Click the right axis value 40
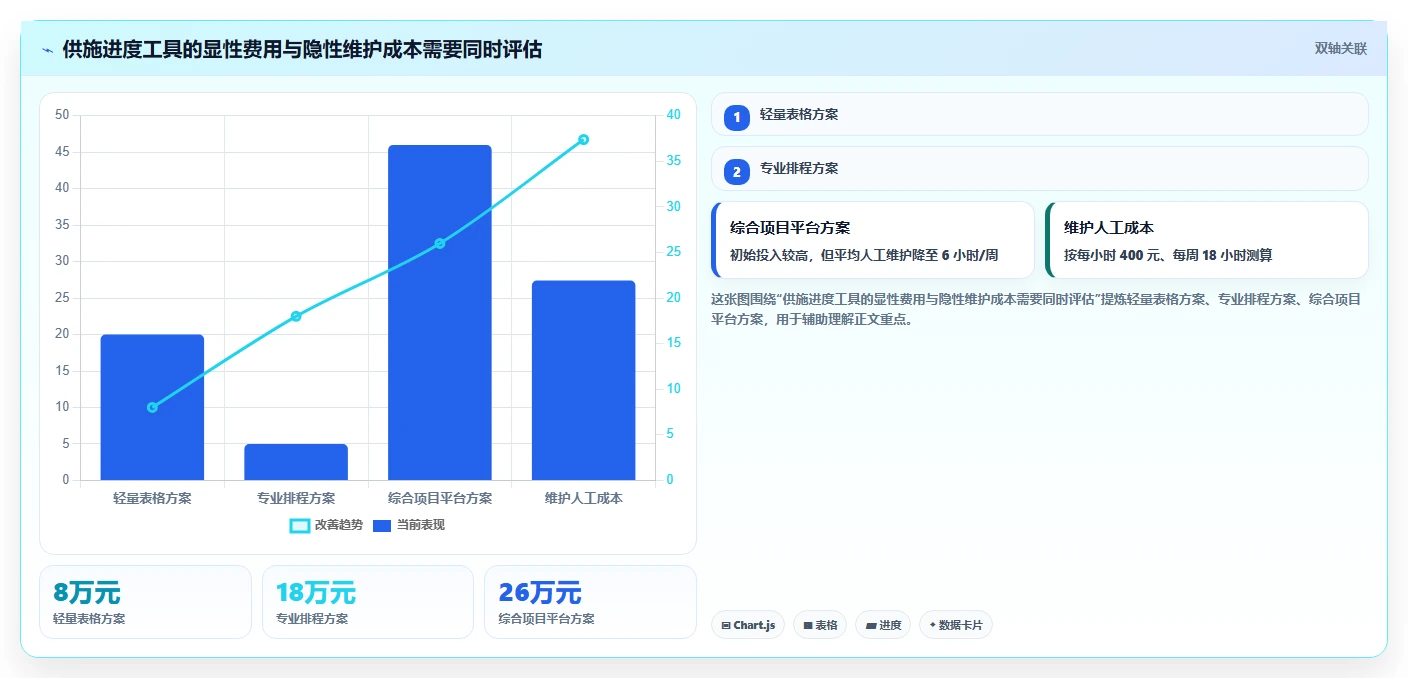 point(673,115)
